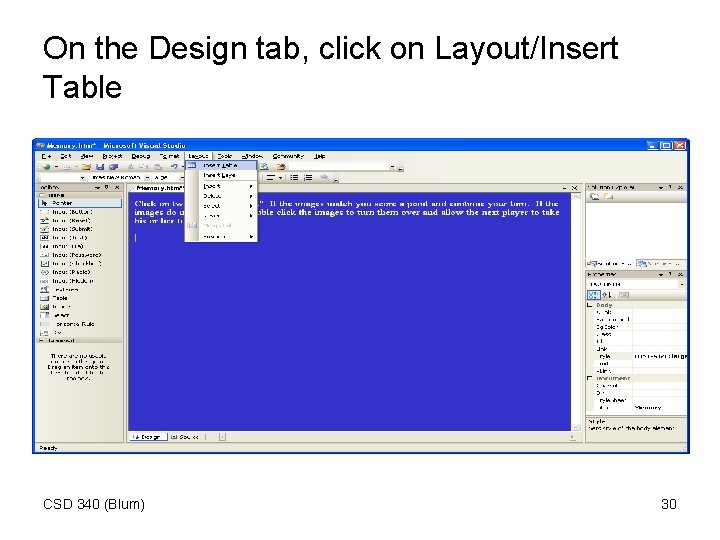Open the View menu
Viewport: 720px width, 540px height.
pos(87,156)
